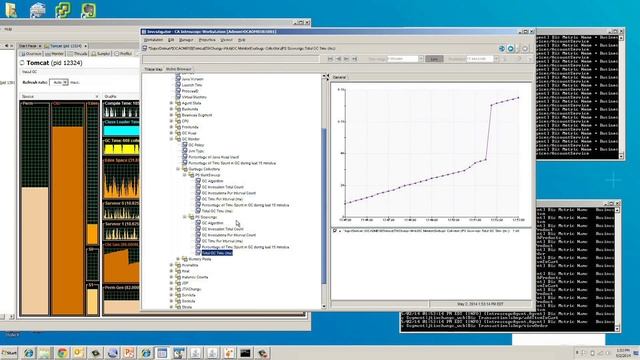Expand the Agent Stats node
Image resolution: width=640 pixels, height=360 pixels.
click(171, 103)
